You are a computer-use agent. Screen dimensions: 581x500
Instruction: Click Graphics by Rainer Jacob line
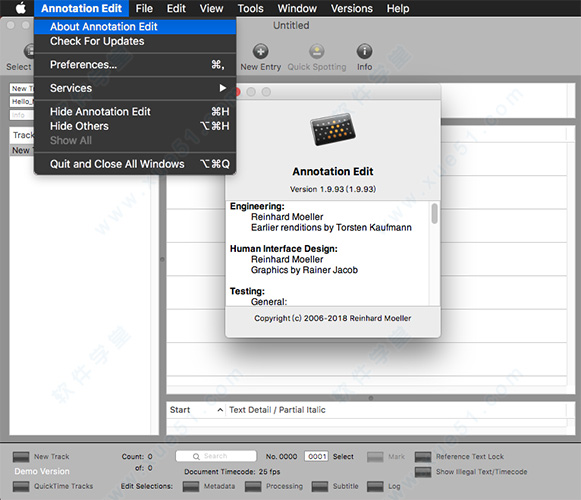[x=304, y=270]
